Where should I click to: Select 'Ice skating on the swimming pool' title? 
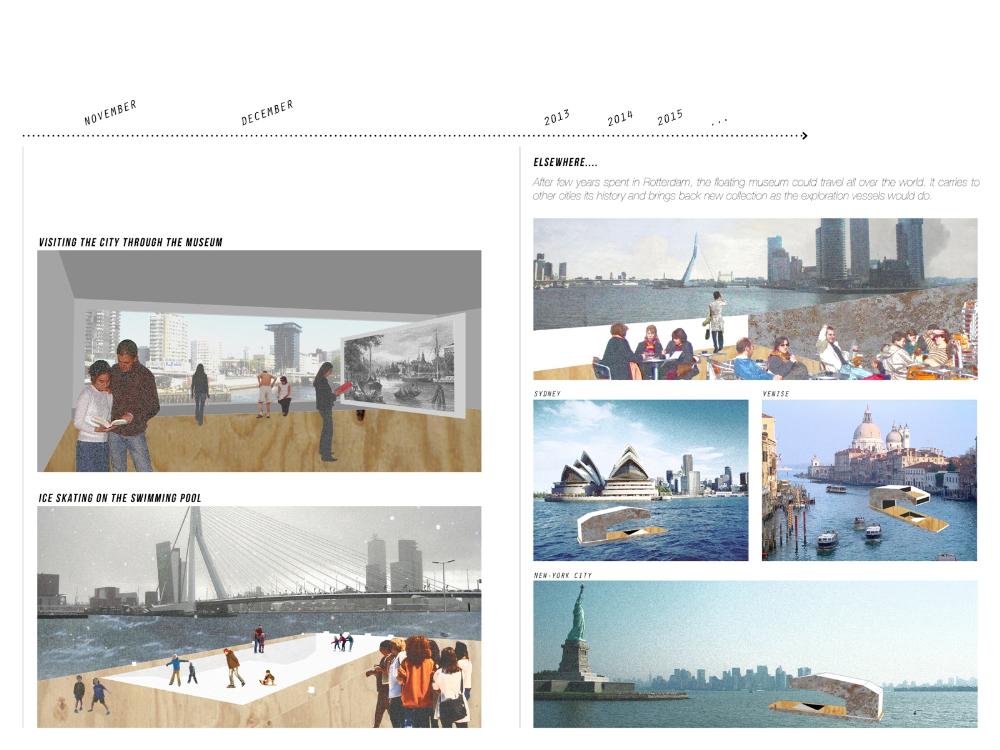120,497
